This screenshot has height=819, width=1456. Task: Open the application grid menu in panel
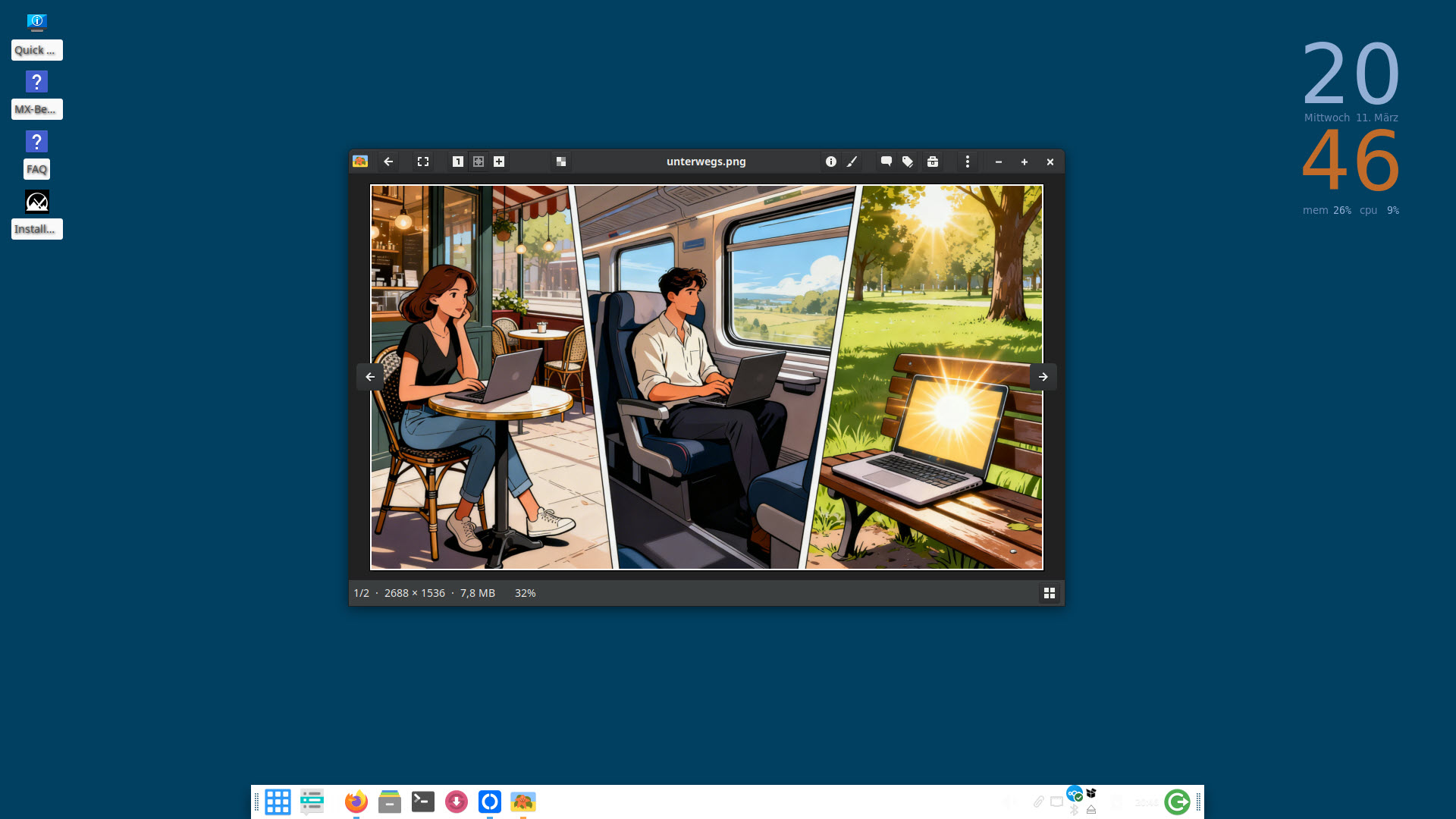(x=278, y=802)
